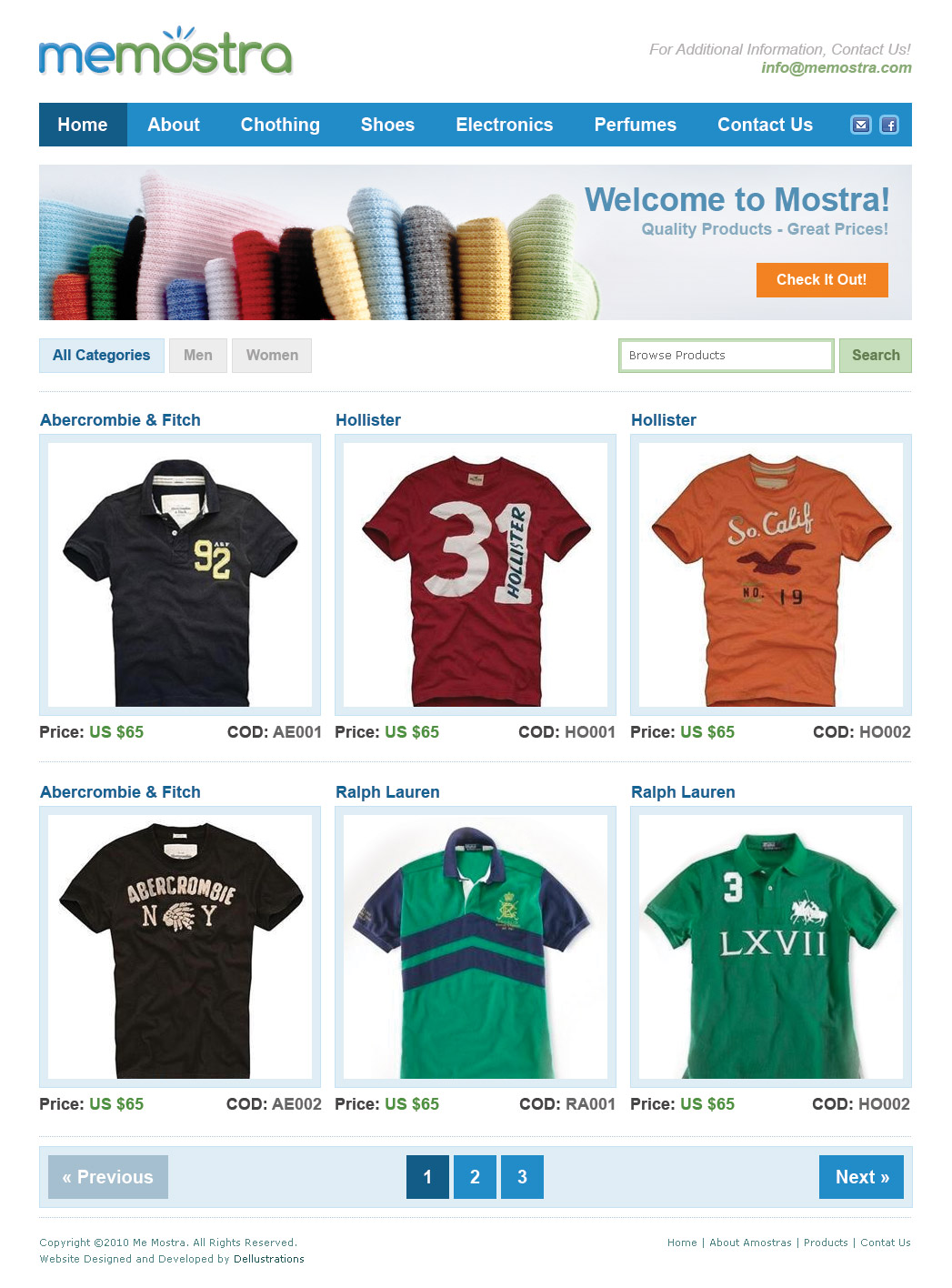Image resolution: width=952 pixels, height=1288 pixels.
Task: Click the green Search button
Action: pos(876,356)
